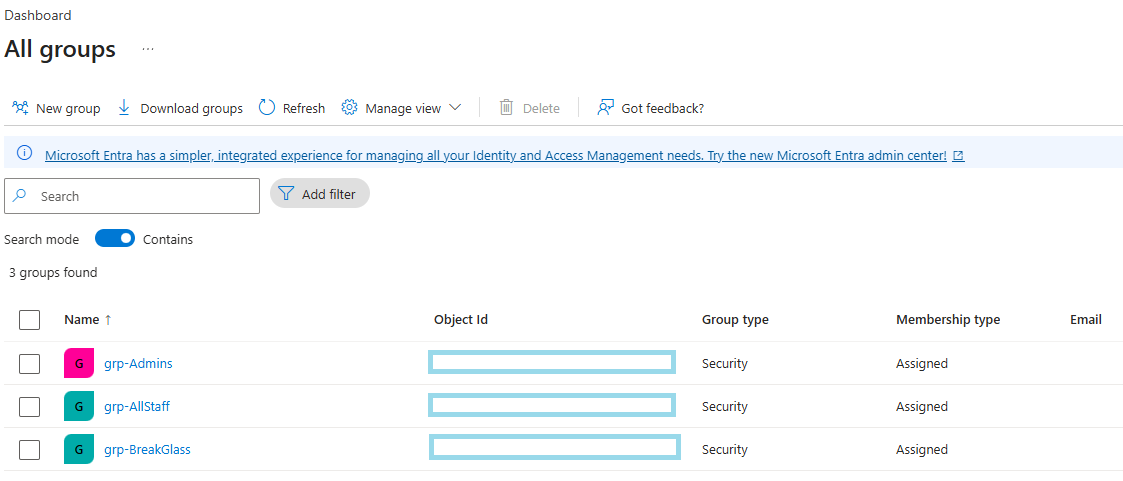Viewport: 1123px width, 481px height.
Task: Click the Security cell in grp-Admins row
Action: click(724, 364)
